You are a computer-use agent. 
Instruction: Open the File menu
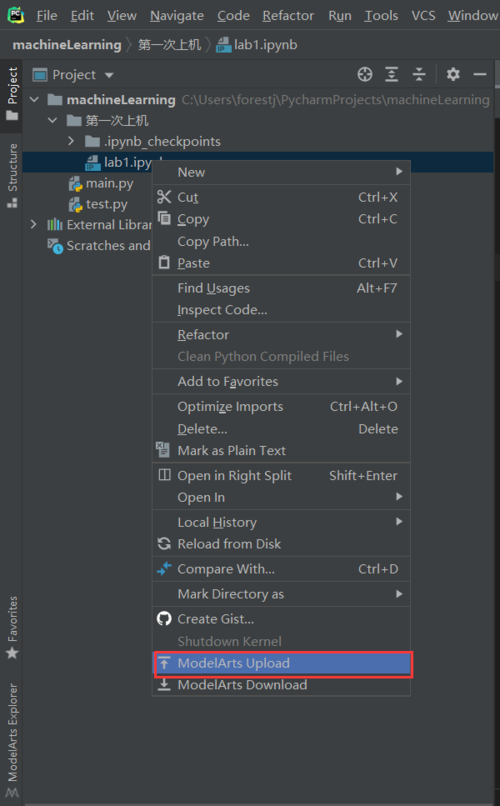[47, 16]
